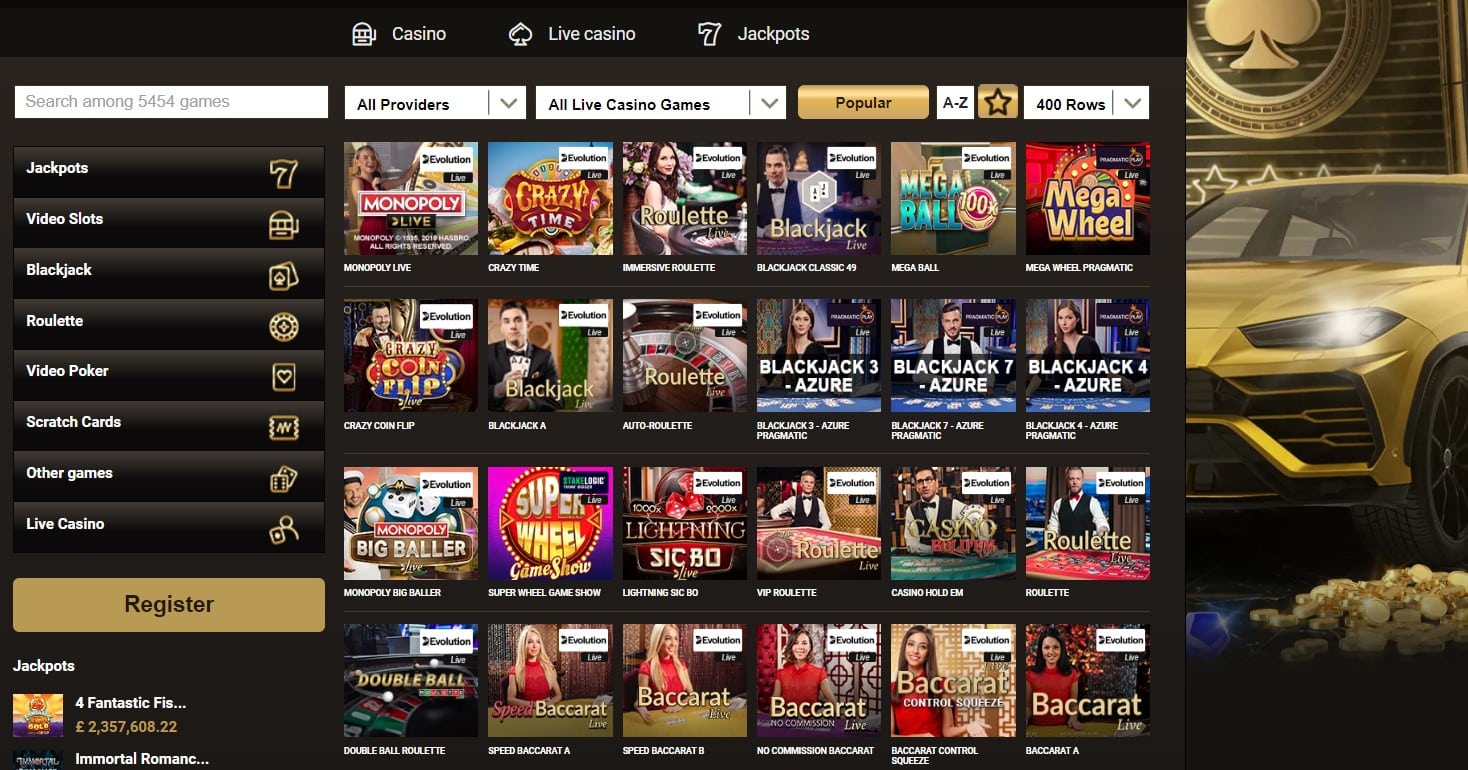1468x770 pixels.
Task: Toggle the favorites star filter
Action: 998,102
